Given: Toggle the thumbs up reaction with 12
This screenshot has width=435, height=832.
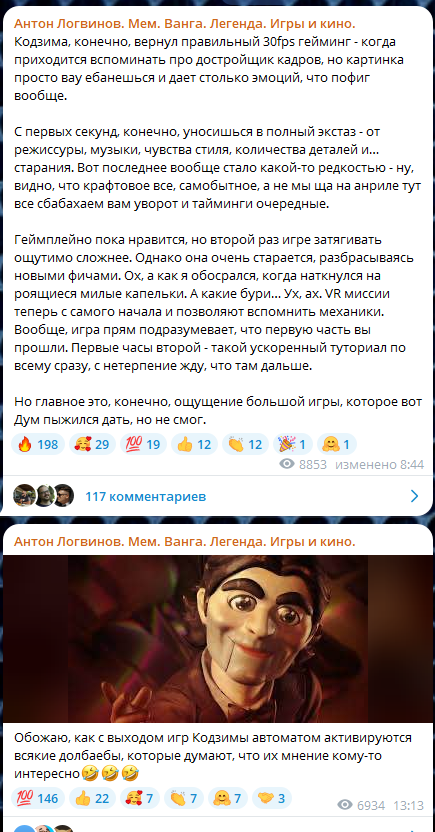Looking at the screenshot, I should [194, 444].
